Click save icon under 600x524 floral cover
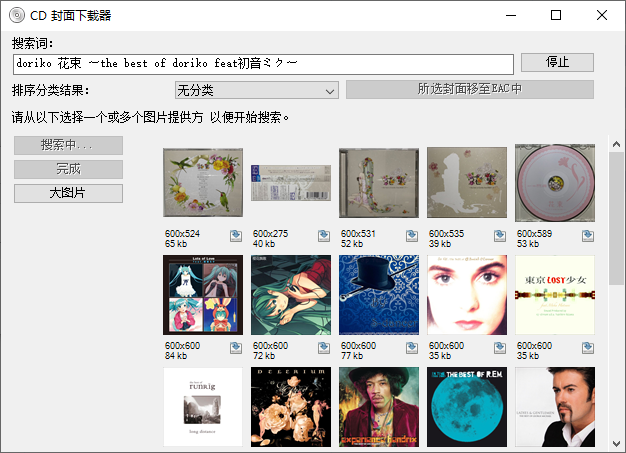Viewport: 626px width, 453px height. 235,237
